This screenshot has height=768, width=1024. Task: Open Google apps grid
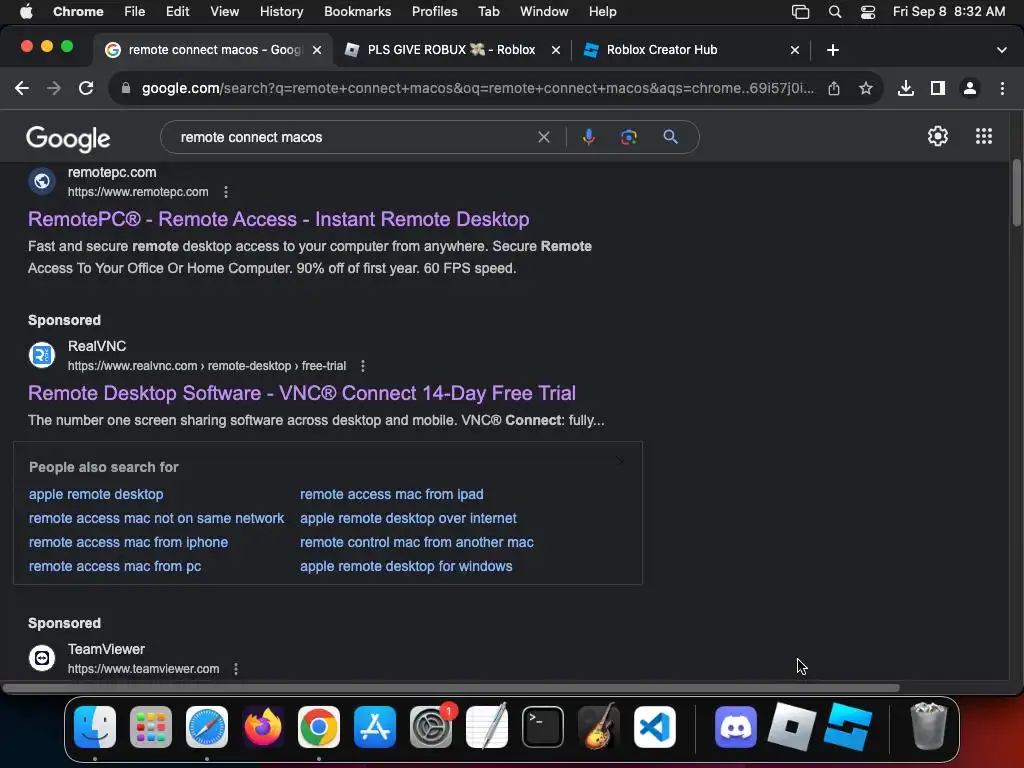[984, 136]
